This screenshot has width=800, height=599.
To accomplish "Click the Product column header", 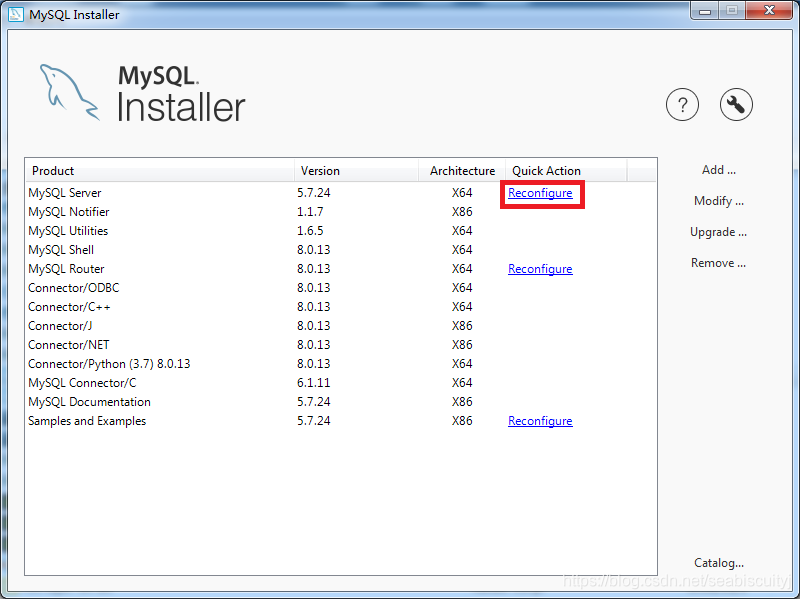I will point(52,170).
